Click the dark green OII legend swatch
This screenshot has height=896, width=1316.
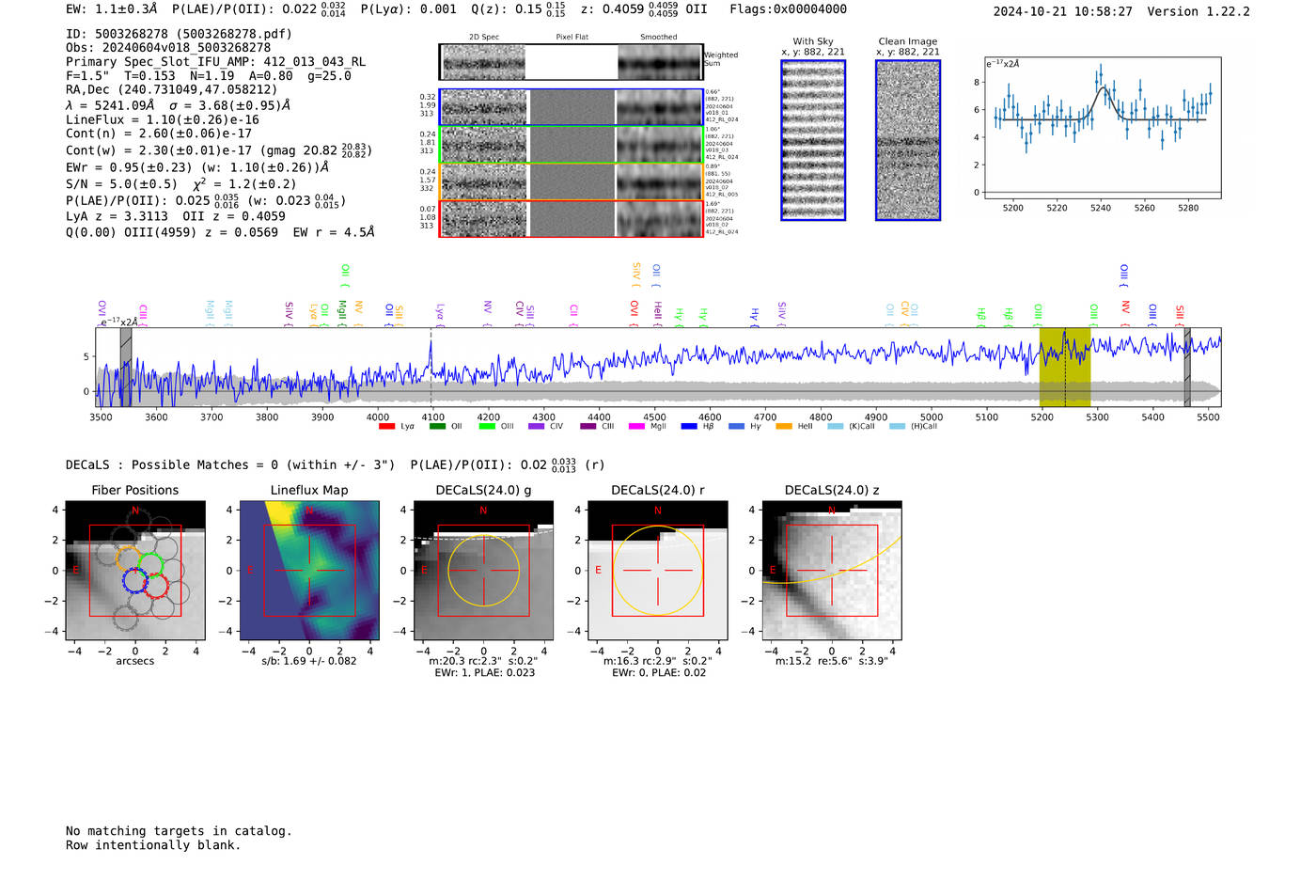click(x=437, y=427)
